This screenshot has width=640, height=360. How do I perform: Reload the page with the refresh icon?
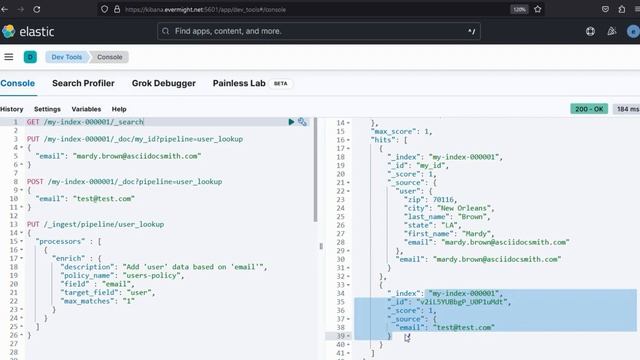37,9
